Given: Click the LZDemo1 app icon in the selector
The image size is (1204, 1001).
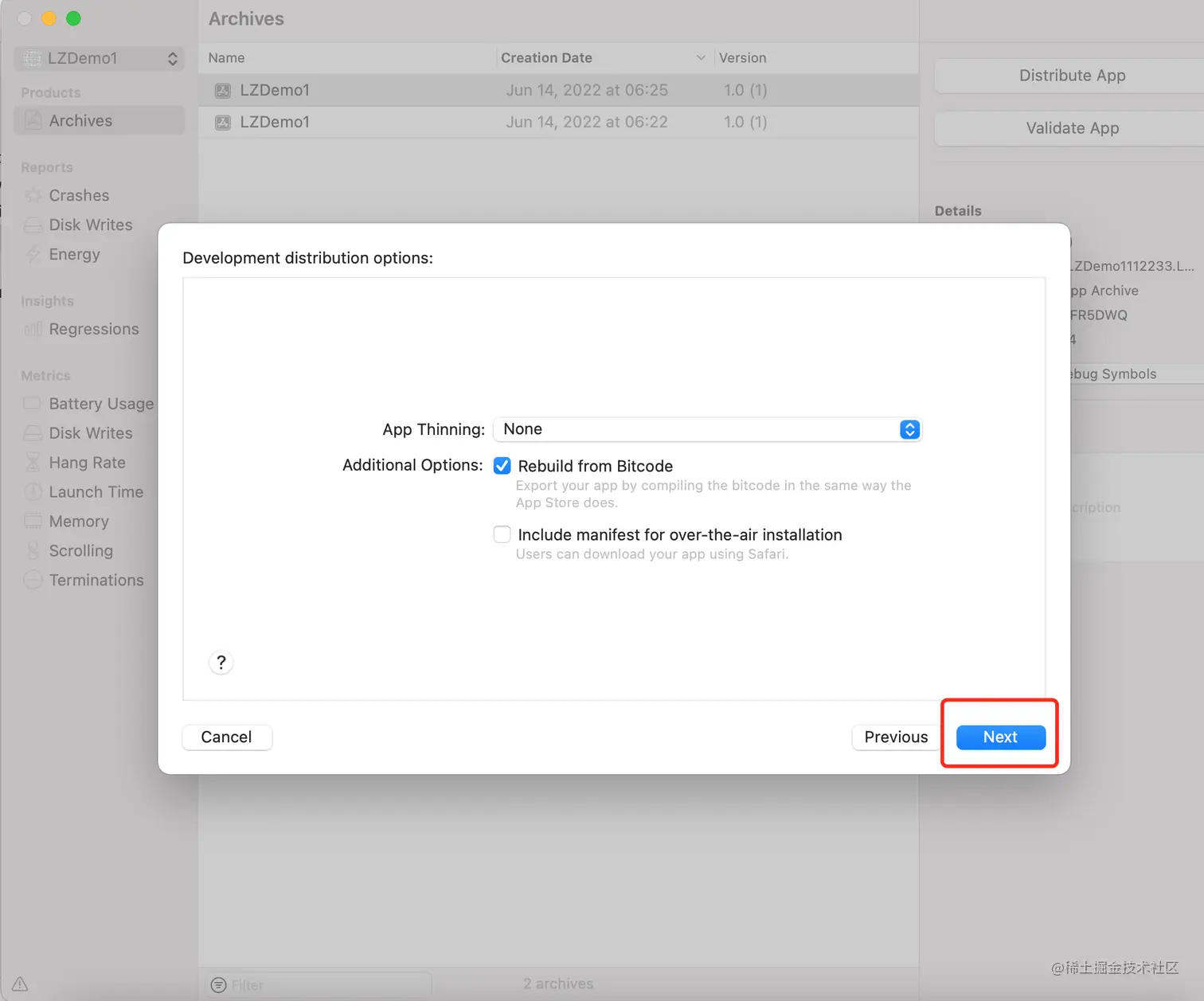Looking at the screenshot, I should (x=33, y=58).
